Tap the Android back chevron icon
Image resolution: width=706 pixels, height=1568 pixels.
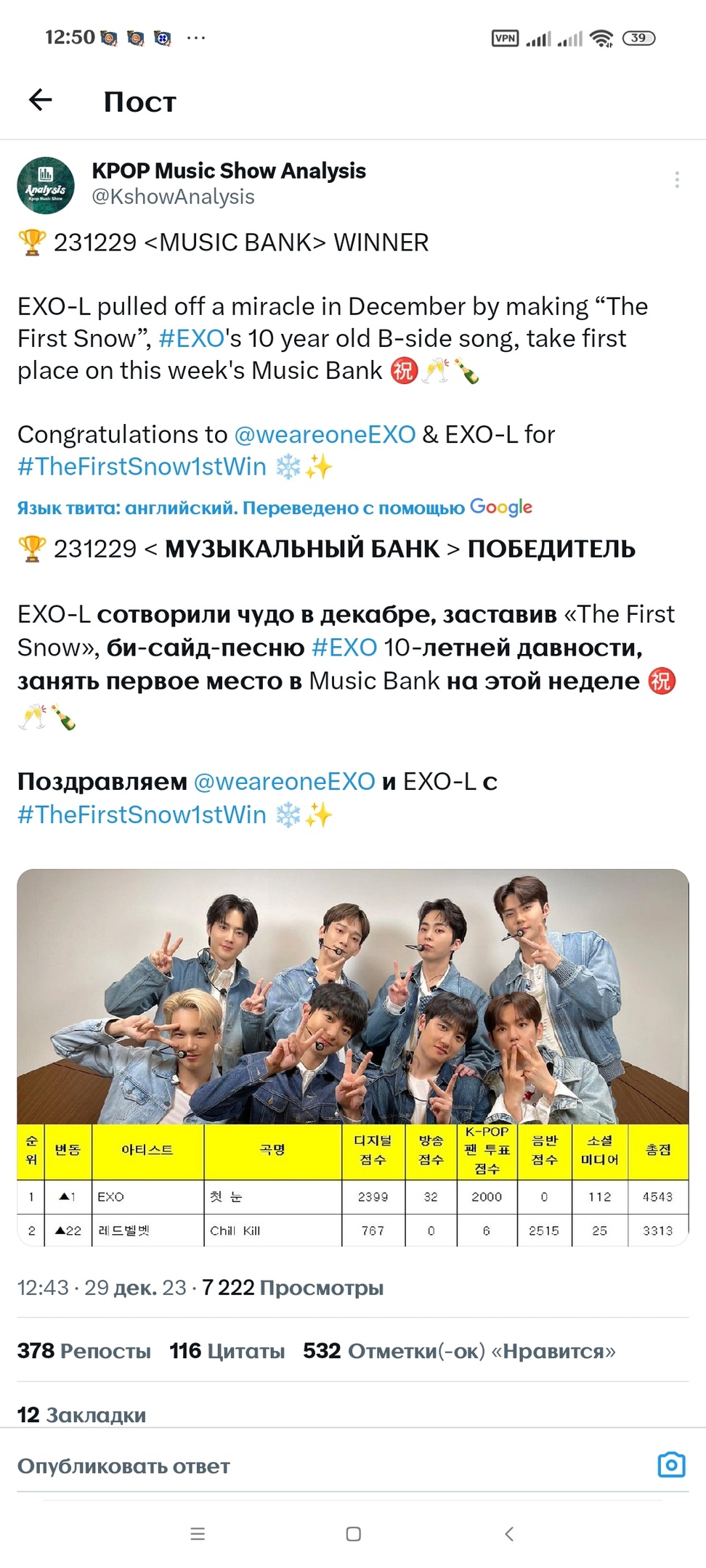(x=509, y=1534)
